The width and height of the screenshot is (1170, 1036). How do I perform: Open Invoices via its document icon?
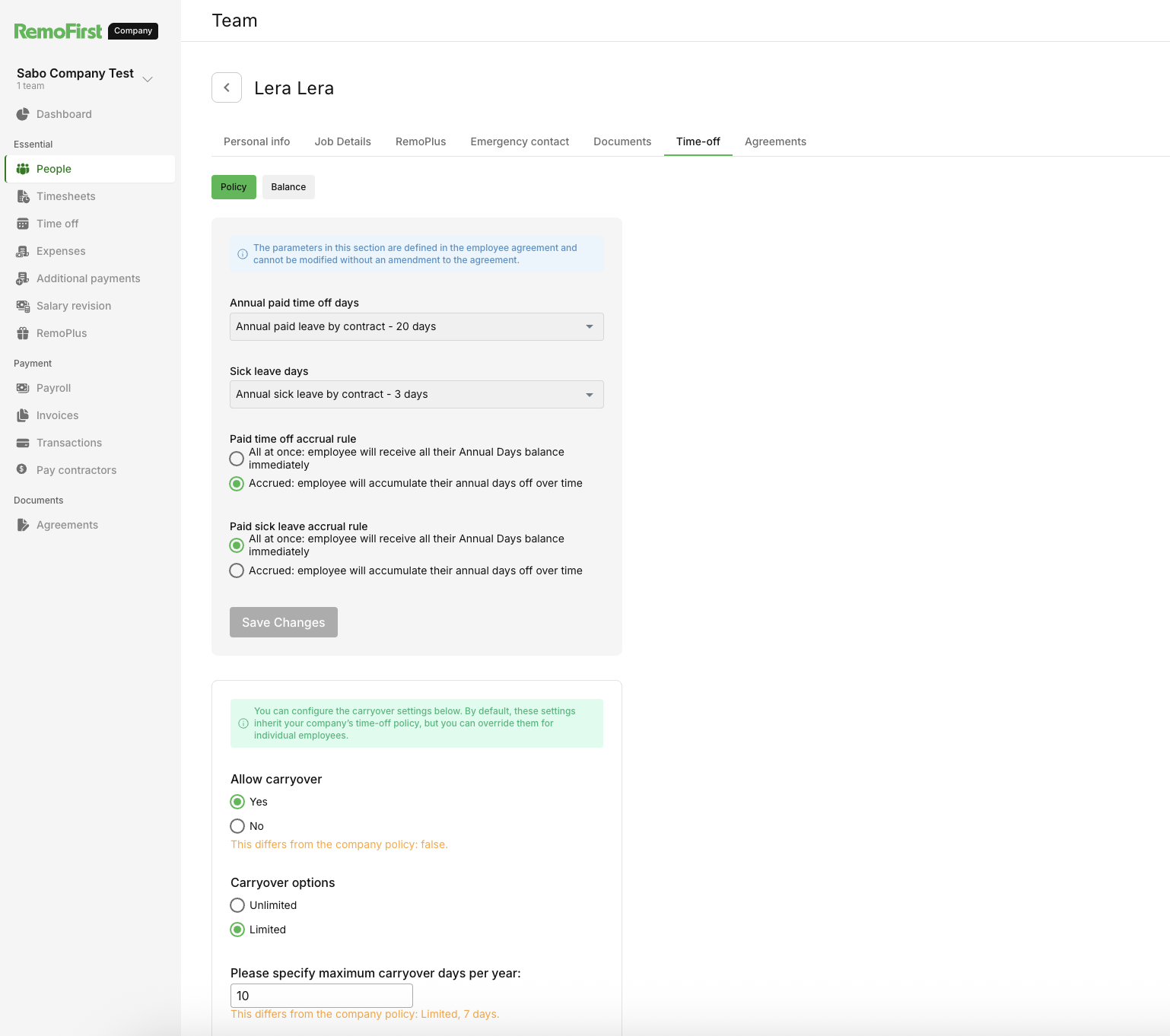(x=23, y=415)
